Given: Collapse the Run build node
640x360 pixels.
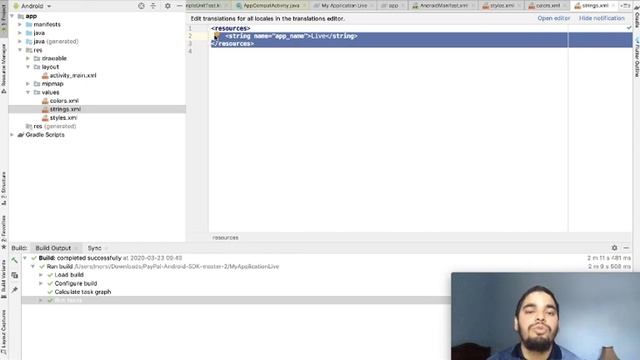Looking at the screenshot, I should pos(33,267).
